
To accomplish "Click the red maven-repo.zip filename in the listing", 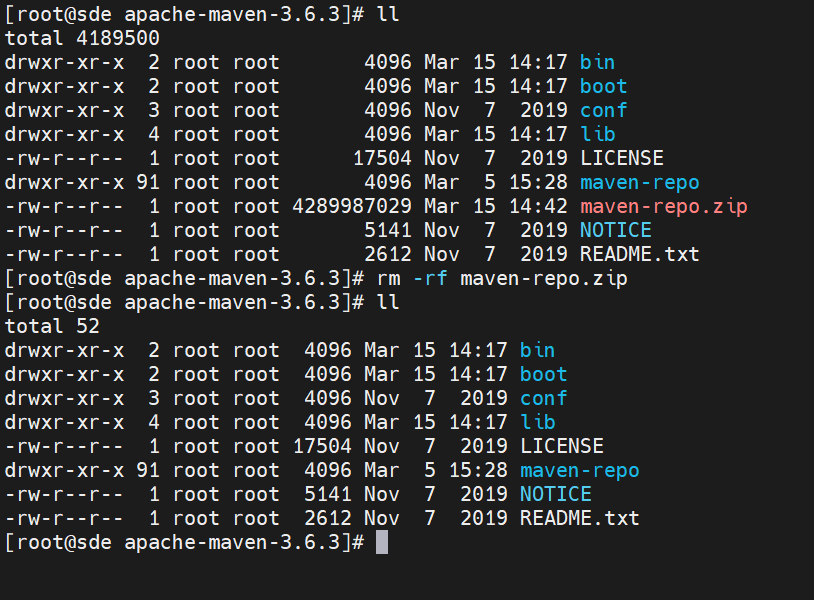I will point(663,206).
